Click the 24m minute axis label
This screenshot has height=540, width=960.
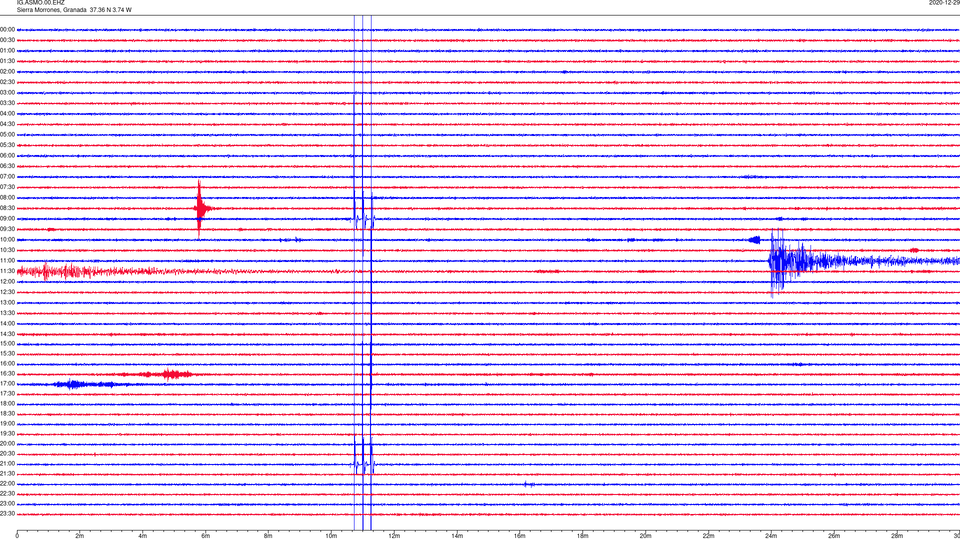coord(771,536)
